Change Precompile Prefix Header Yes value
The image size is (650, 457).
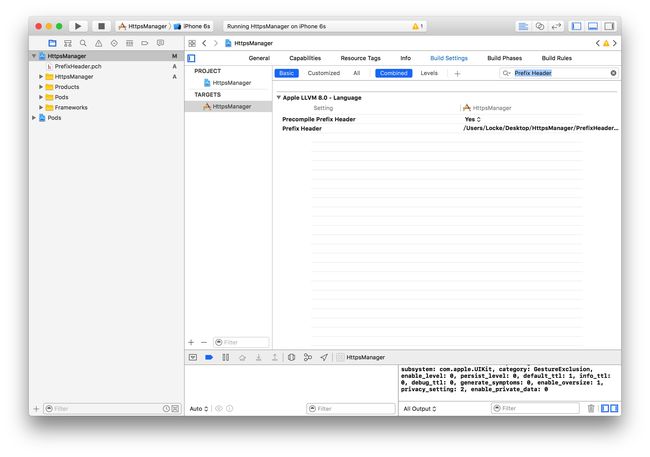pos(473,119)
